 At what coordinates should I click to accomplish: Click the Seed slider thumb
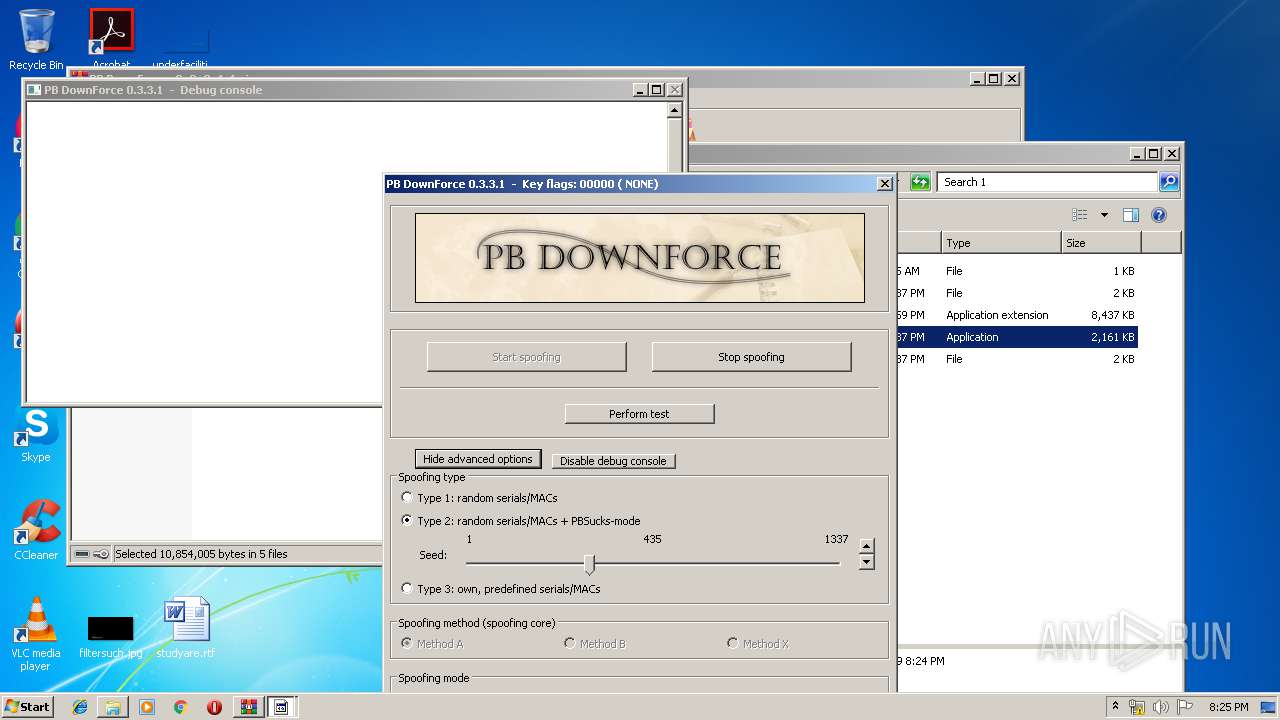[589, 565]
